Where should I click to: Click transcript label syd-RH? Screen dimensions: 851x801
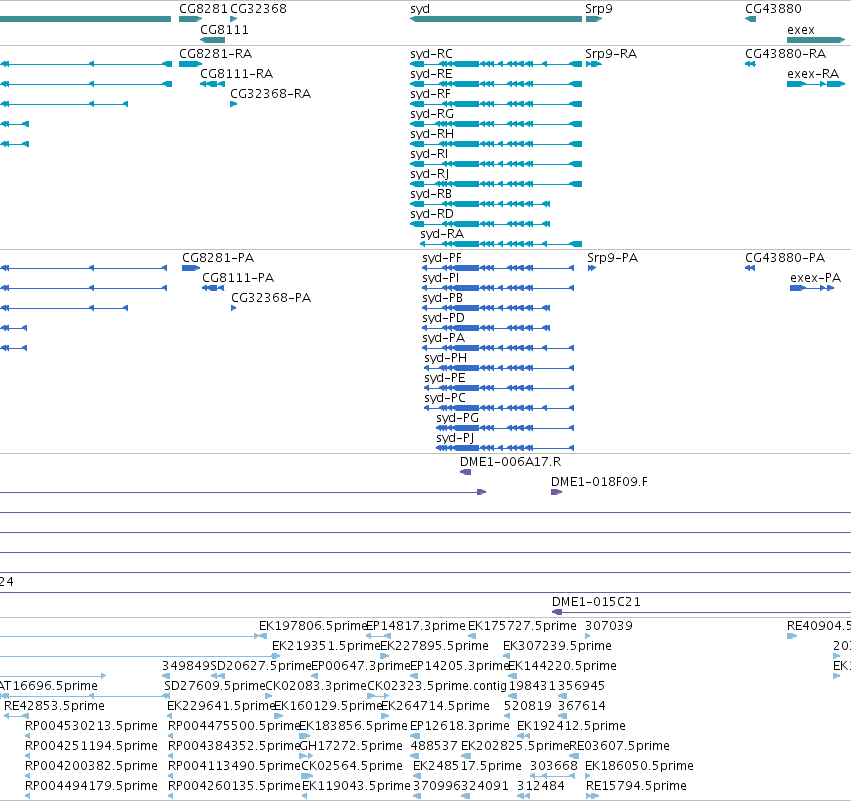pos(432,135)
